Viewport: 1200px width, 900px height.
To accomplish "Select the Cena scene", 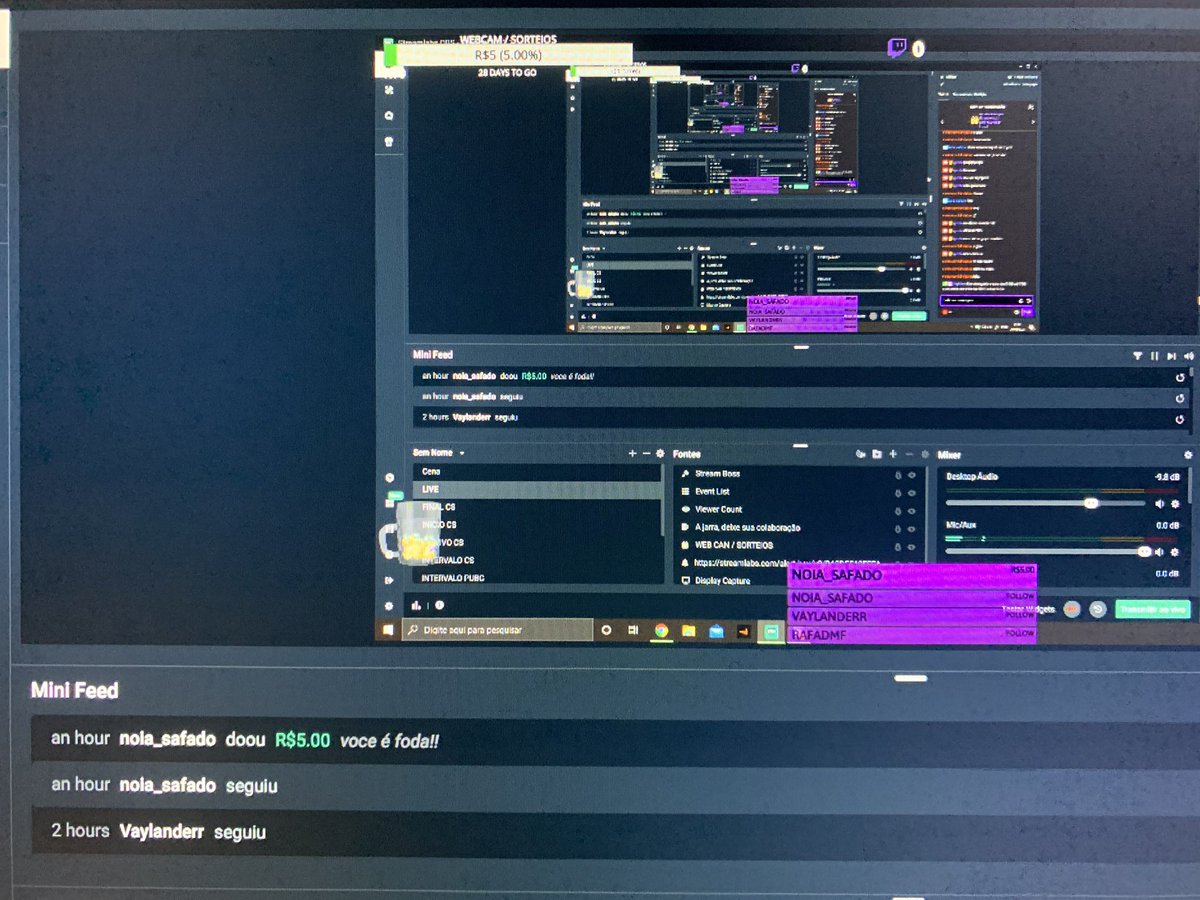I will pyautogui.click(x=537, y=471).
